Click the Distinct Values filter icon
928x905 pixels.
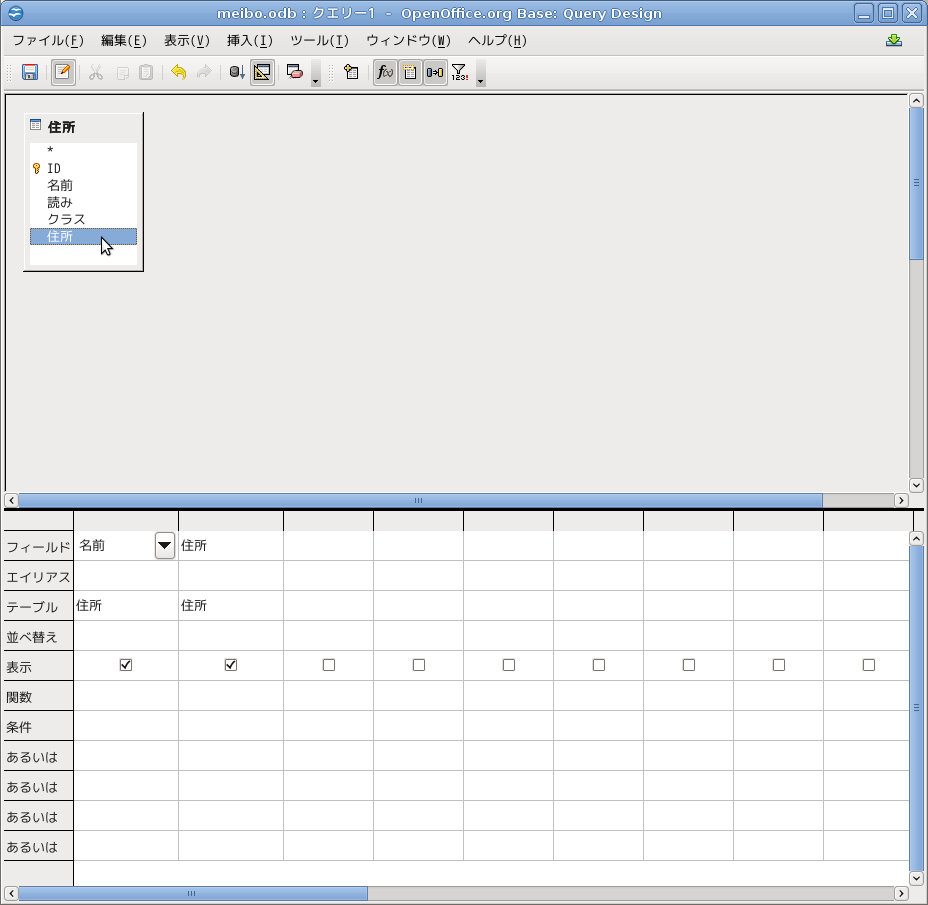[x=459, y=72]
